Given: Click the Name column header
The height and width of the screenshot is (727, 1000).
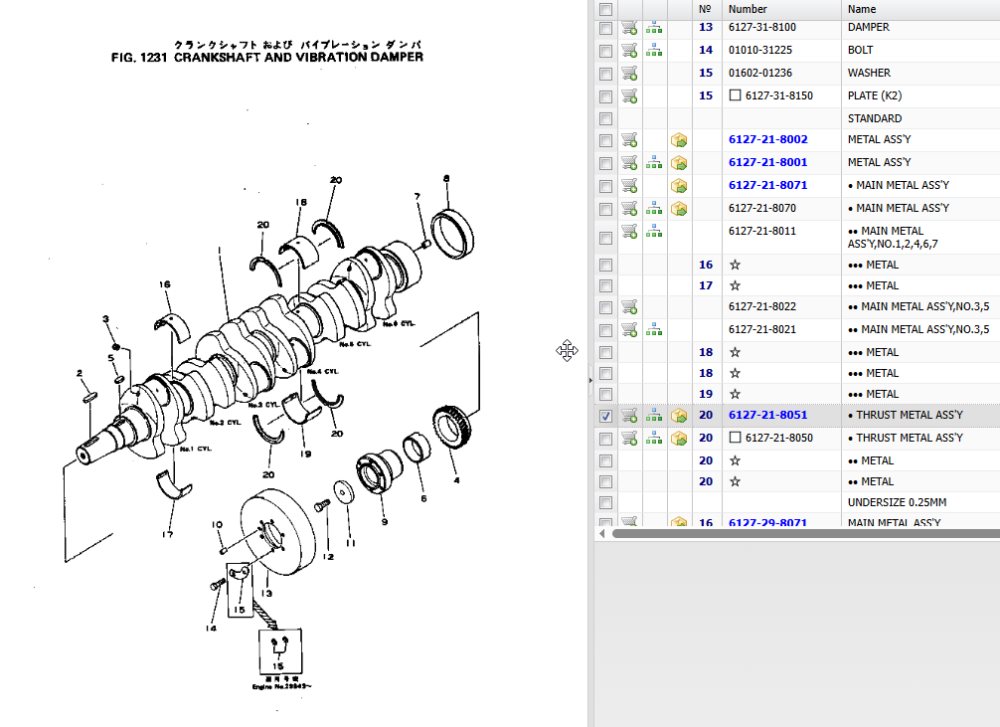Looking at the screenshot, I should tap(920, 9).
